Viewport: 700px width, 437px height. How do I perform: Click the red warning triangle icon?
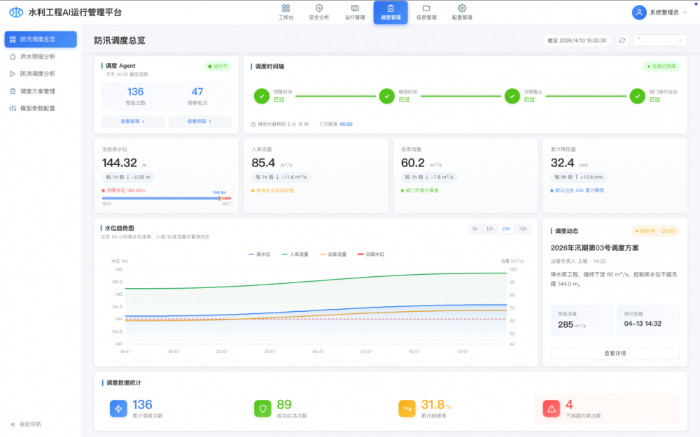pos(550,408)
